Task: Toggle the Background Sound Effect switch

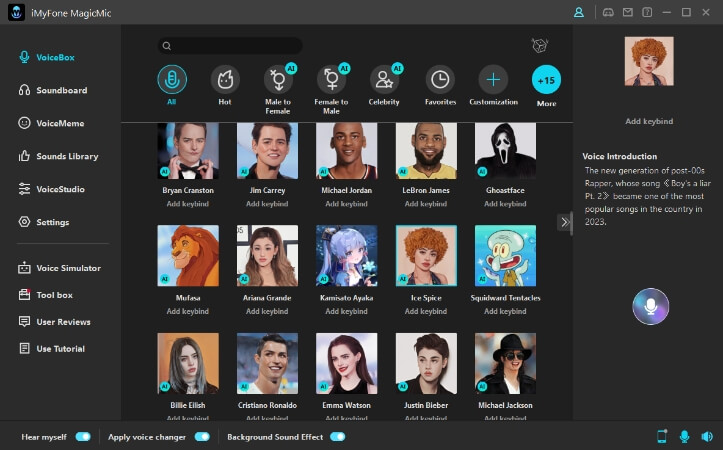Action: (x=338, y=437)
